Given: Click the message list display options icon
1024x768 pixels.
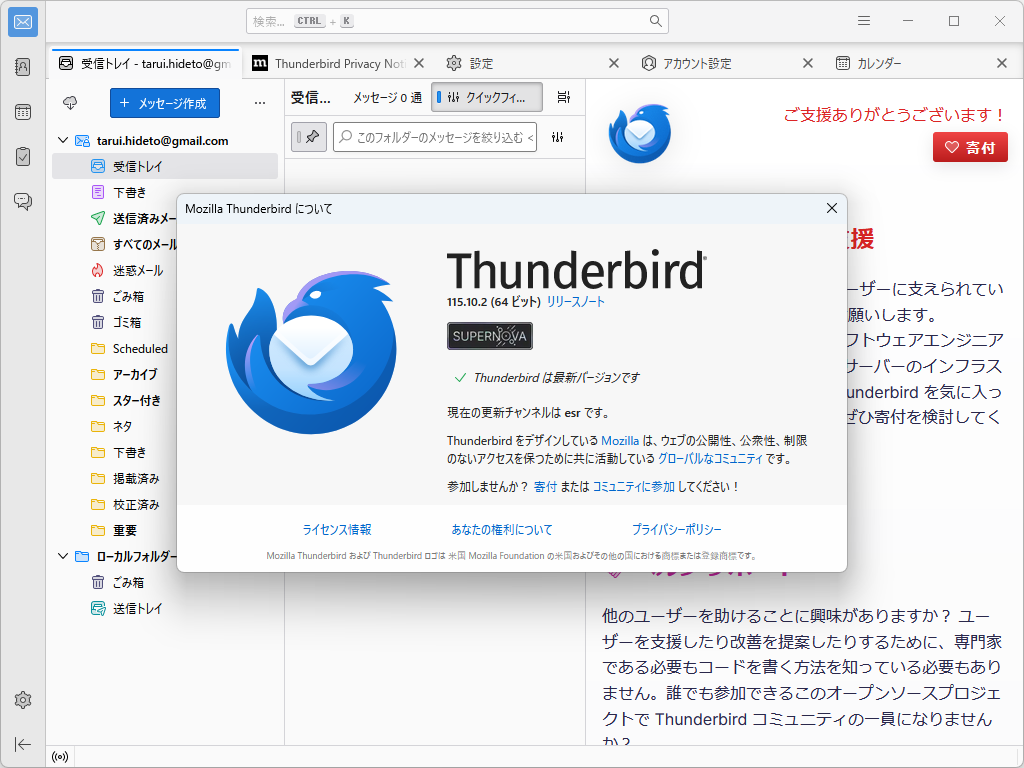Looking at the screenshot, I should 563,97.
